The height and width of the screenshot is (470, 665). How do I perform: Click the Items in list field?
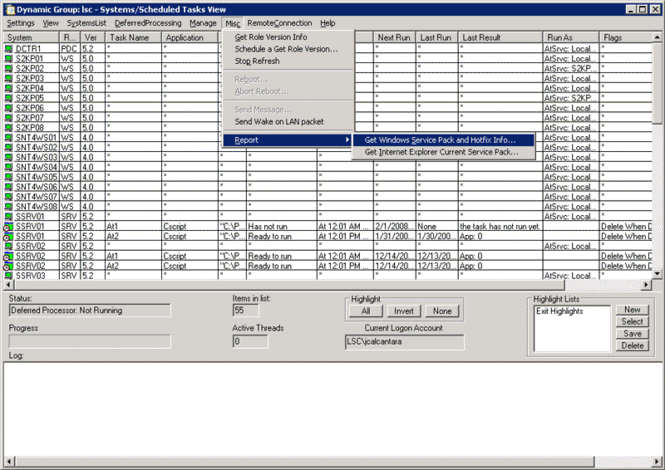(245, 311)
